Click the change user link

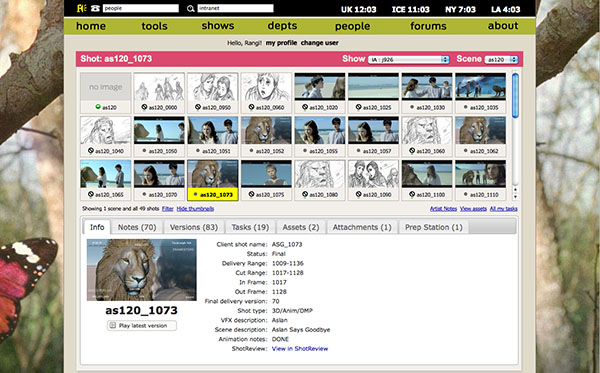320,43
